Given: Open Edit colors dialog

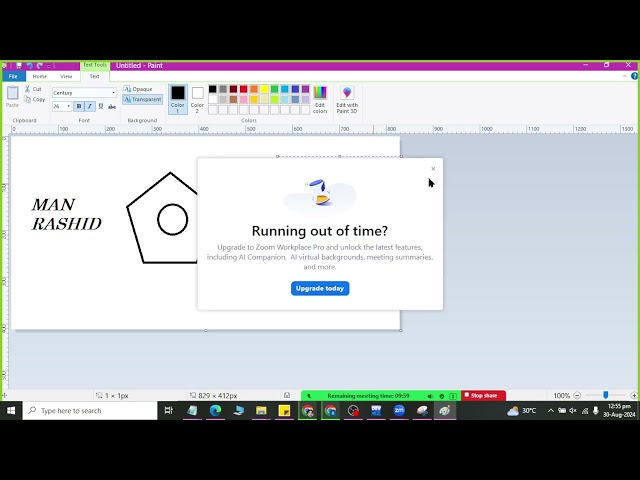Looking at the screenshot, I should [x=320, y=98].
